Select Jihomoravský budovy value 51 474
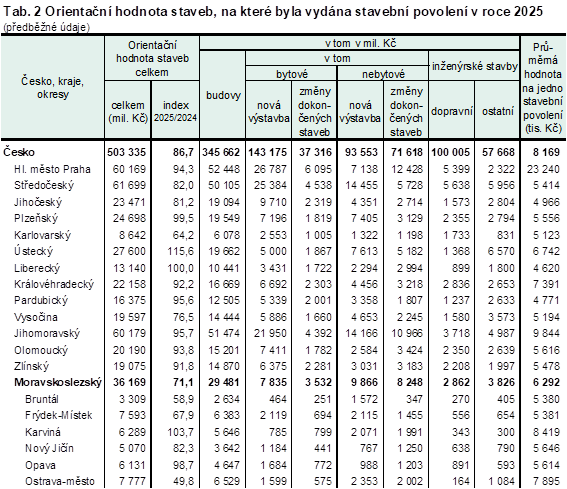Viewport: 567px width, 489px height. click(224, 333)
